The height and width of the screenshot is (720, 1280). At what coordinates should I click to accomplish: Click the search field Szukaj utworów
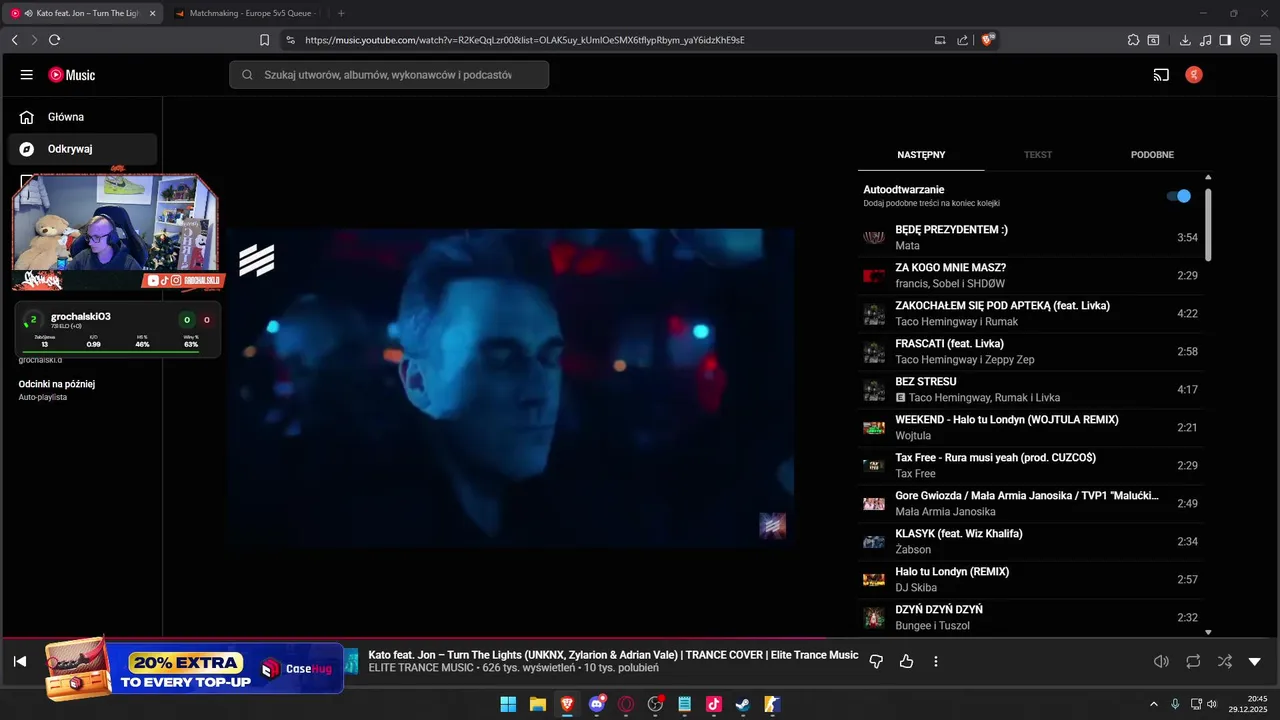point(389,75)
